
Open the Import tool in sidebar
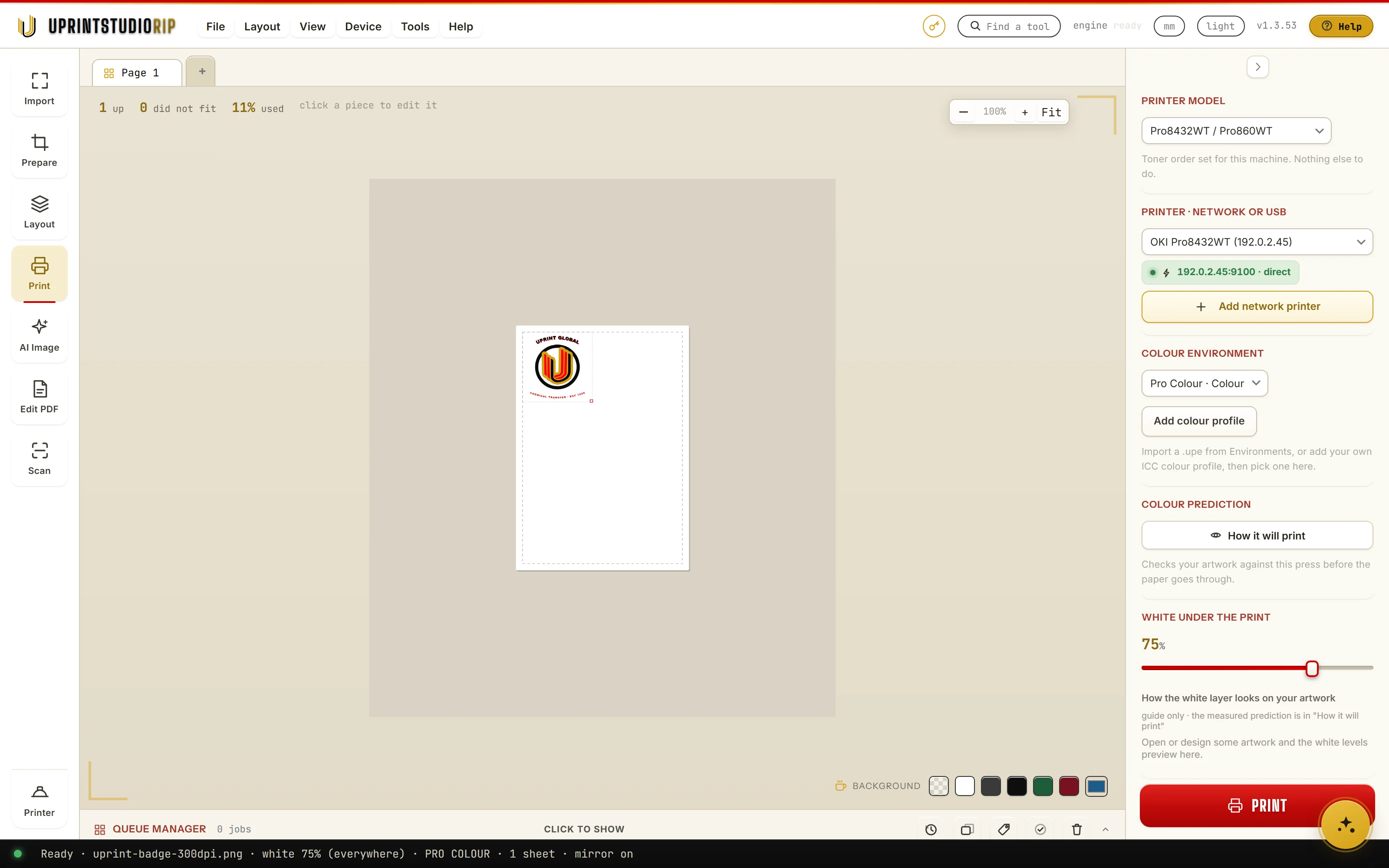39,89
